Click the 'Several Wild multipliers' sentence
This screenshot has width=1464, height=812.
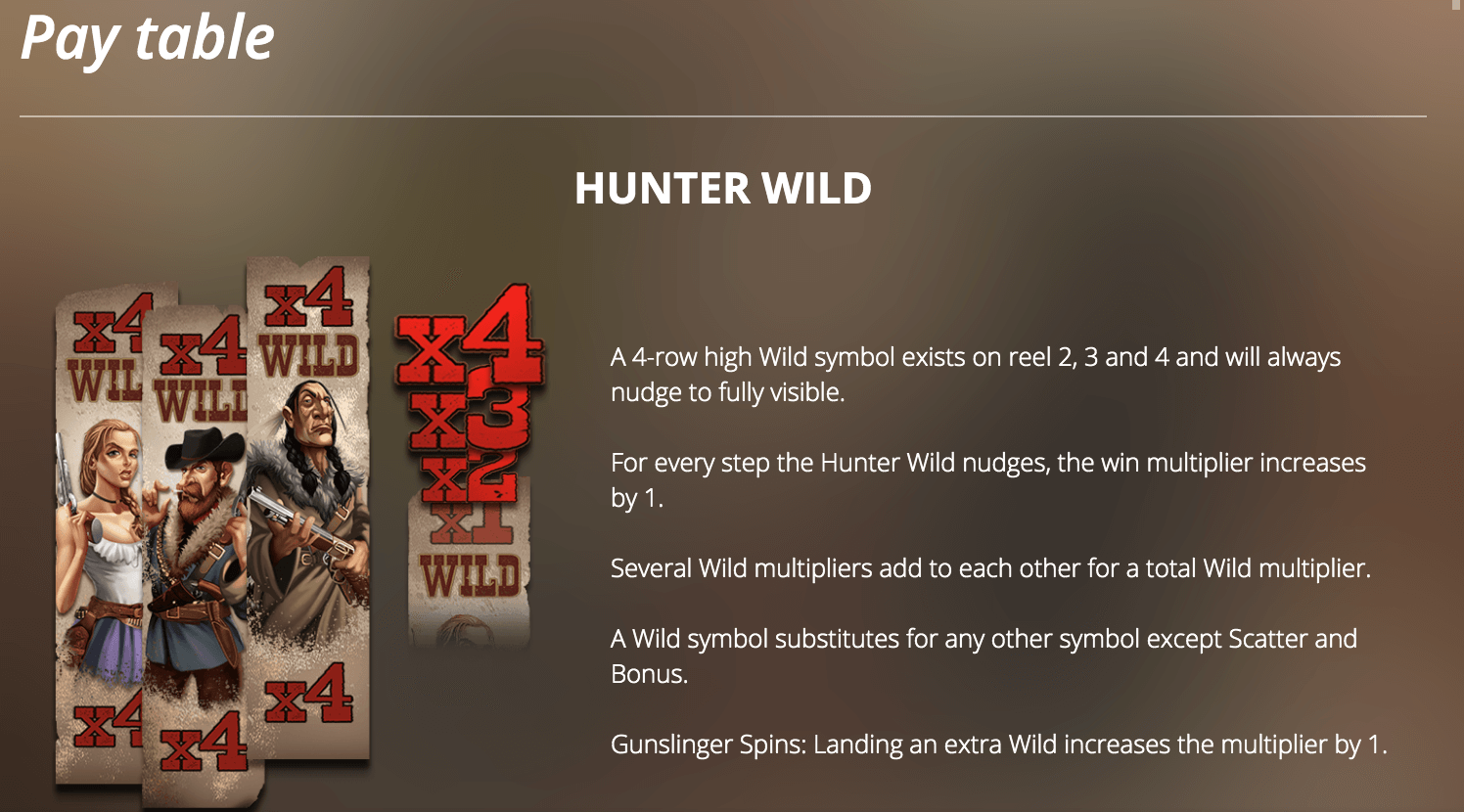coord(990,568)
